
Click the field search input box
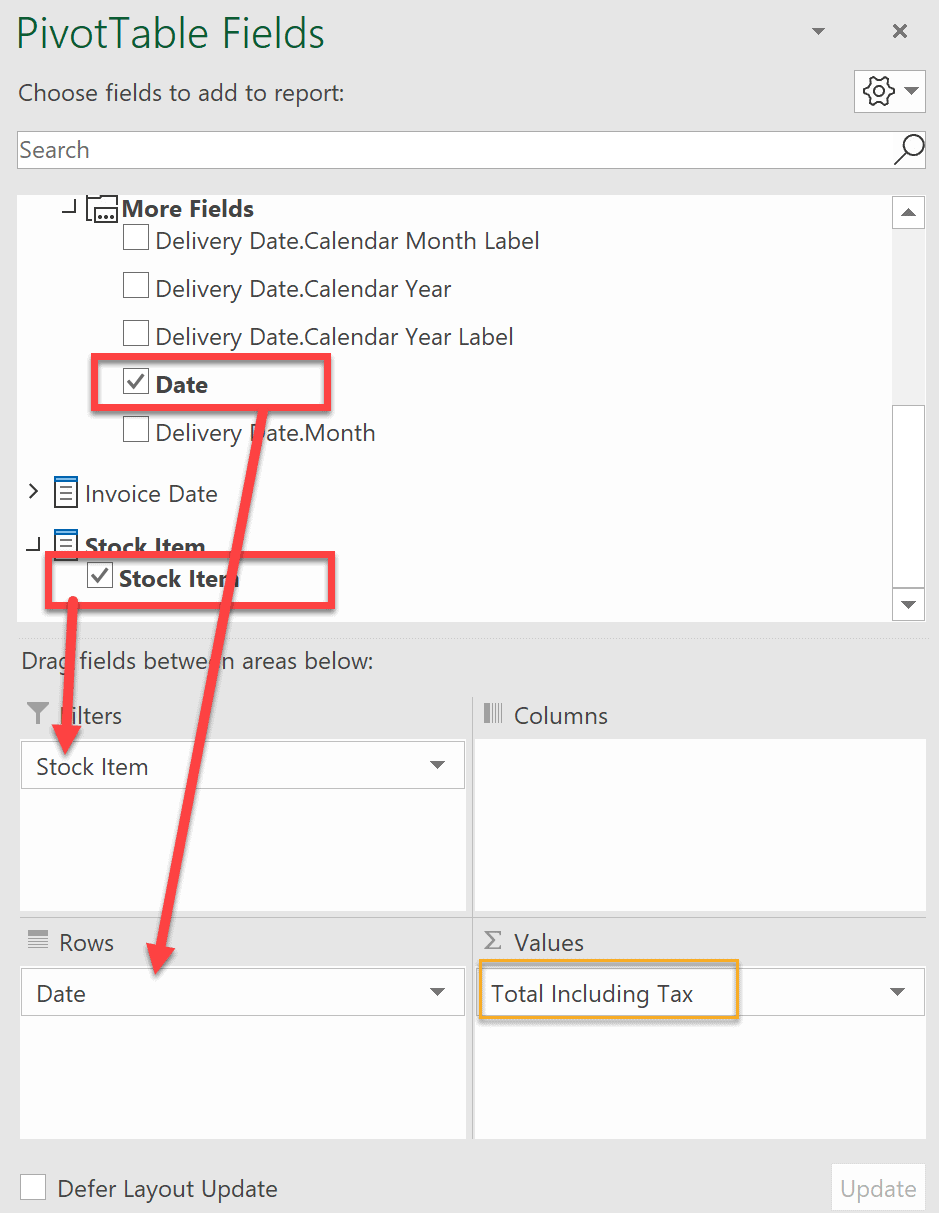(450, 150)
